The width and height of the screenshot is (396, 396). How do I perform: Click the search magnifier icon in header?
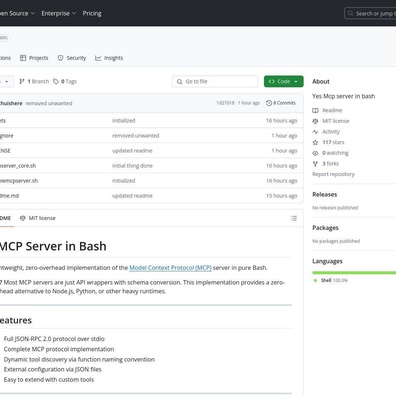(x=350, y=14)
